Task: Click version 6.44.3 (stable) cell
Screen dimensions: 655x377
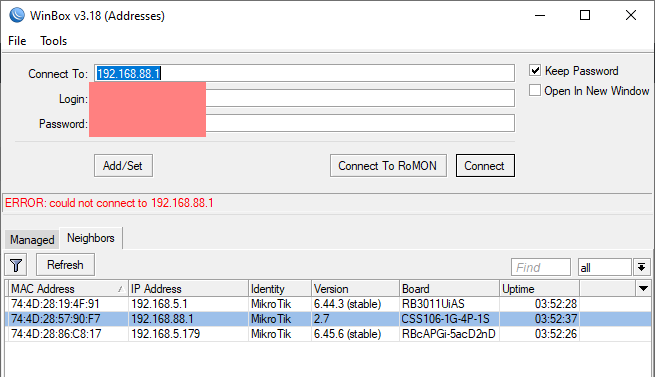Action: tap(348, 304)
